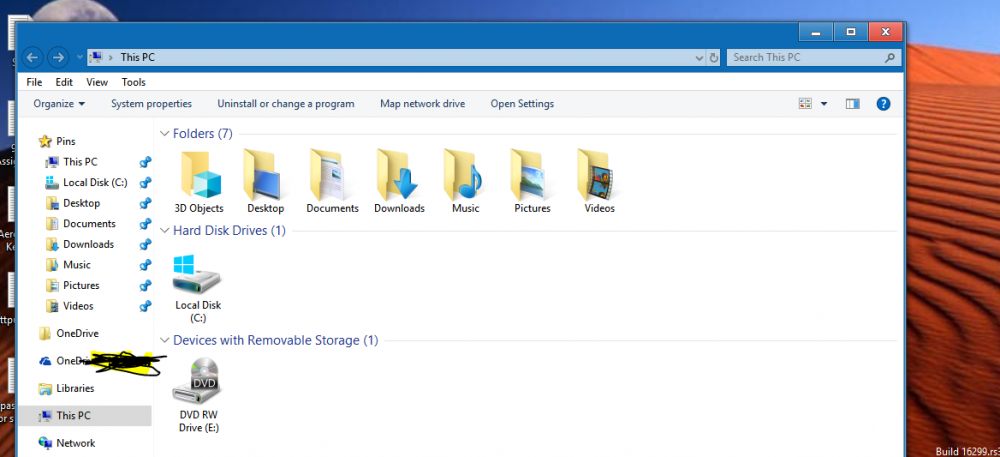Open the Videos folder icon

pyautogui.click(x=599, y=175)
